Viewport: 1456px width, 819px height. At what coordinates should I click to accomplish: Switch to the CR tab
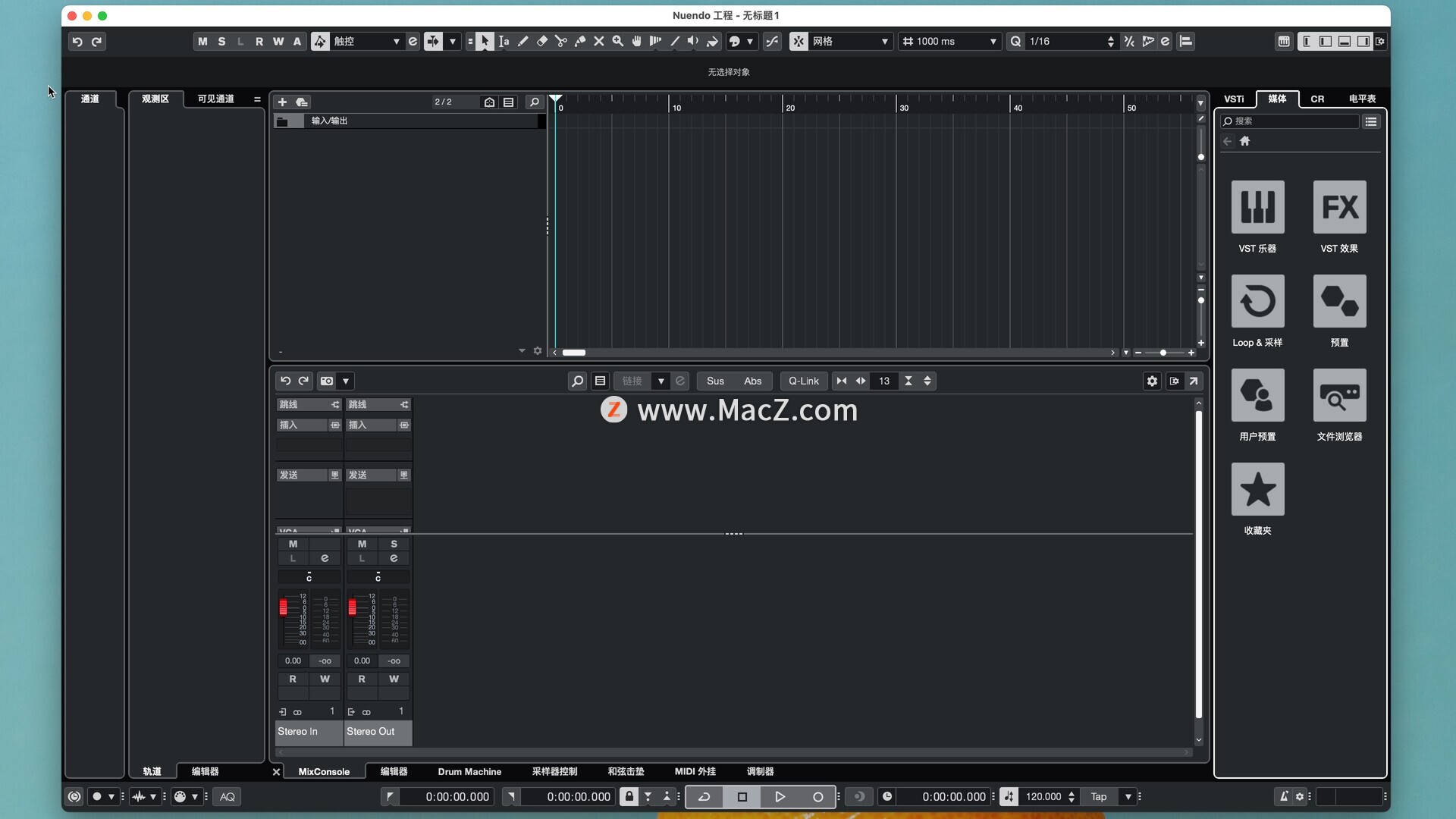tap(1317, 99)
